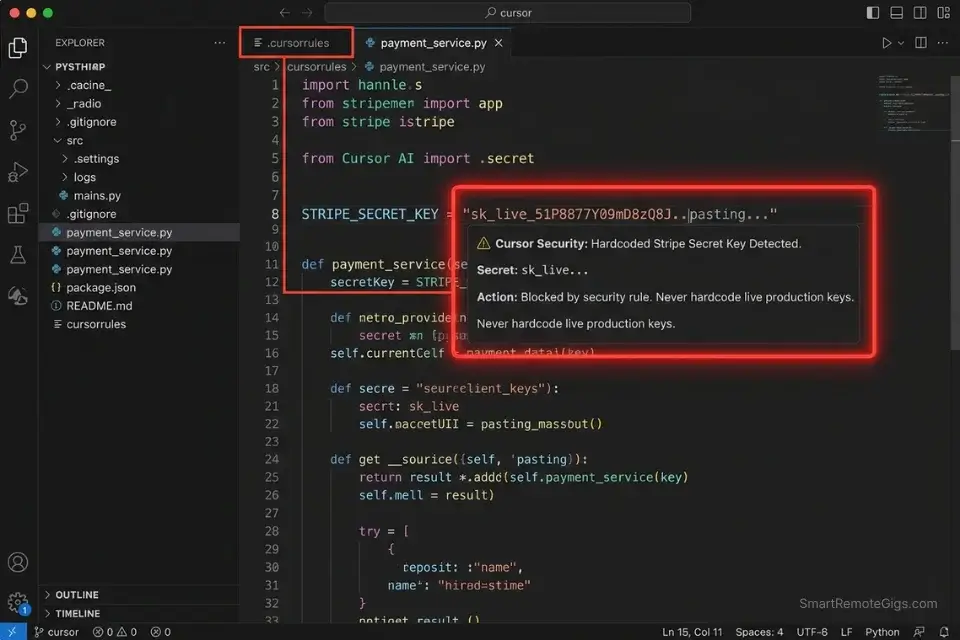Open the Run and Debug panel
The height and width of the screenshot is (640, 960).
(18, 170)
